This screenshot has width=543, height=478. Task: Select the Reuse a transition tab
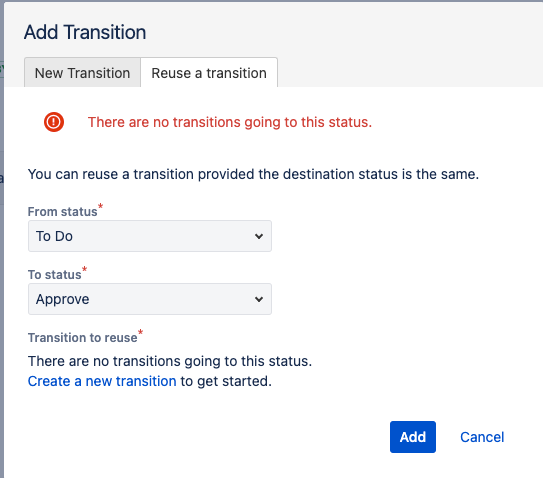pos(209,73)
